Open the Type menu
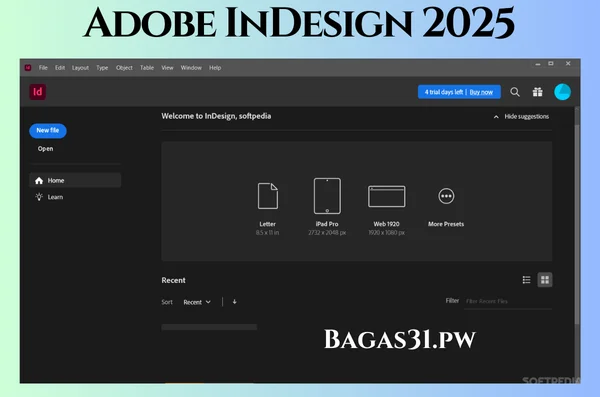 click(102, 68)
